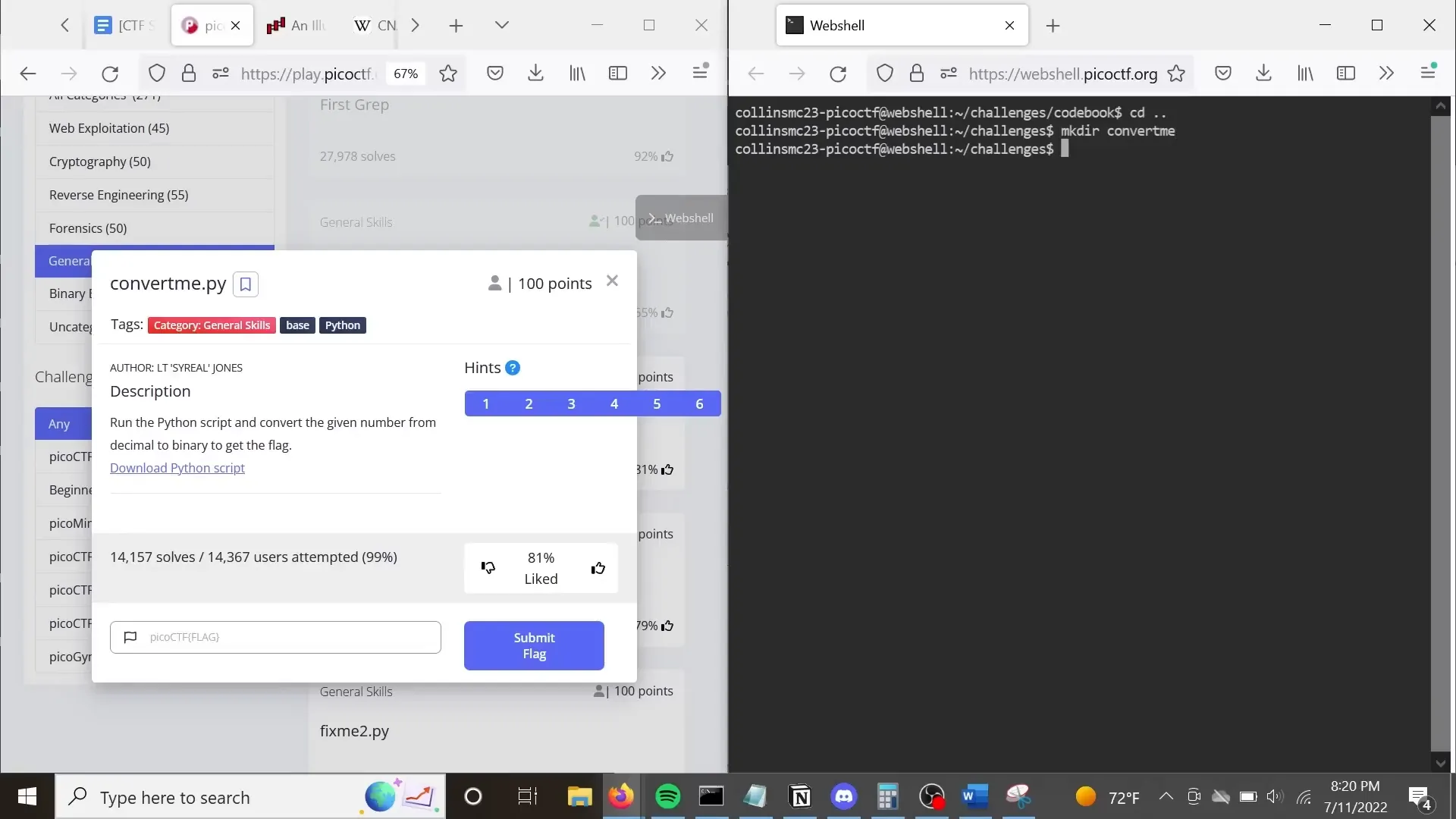The image size is (1456, 819).
Task: Select the Cryptography (50) category
Action: click(100, 162)
